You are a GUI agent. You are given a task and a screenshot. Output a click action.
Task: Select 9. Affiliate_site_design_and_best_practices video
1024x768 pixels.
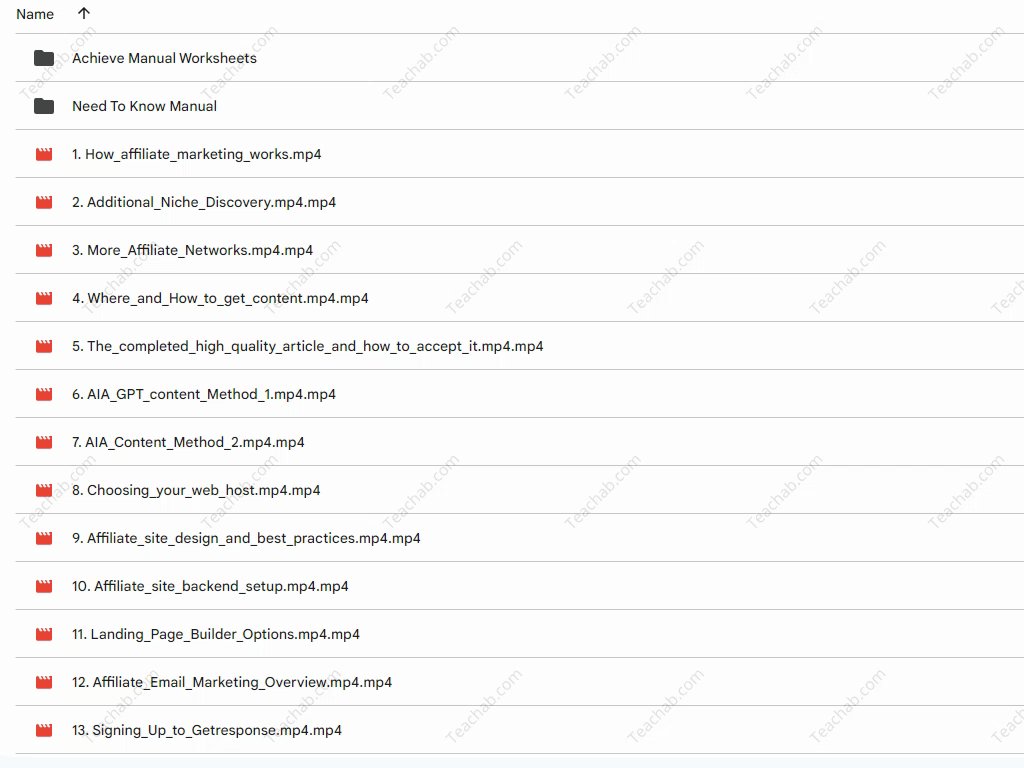pos(246,538)
